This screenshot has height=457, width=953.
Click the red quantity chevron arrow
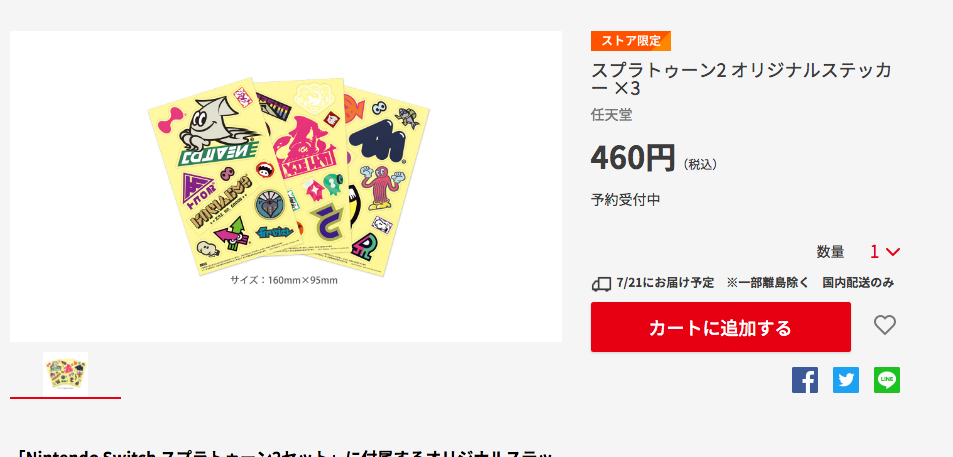click(893, 252)
